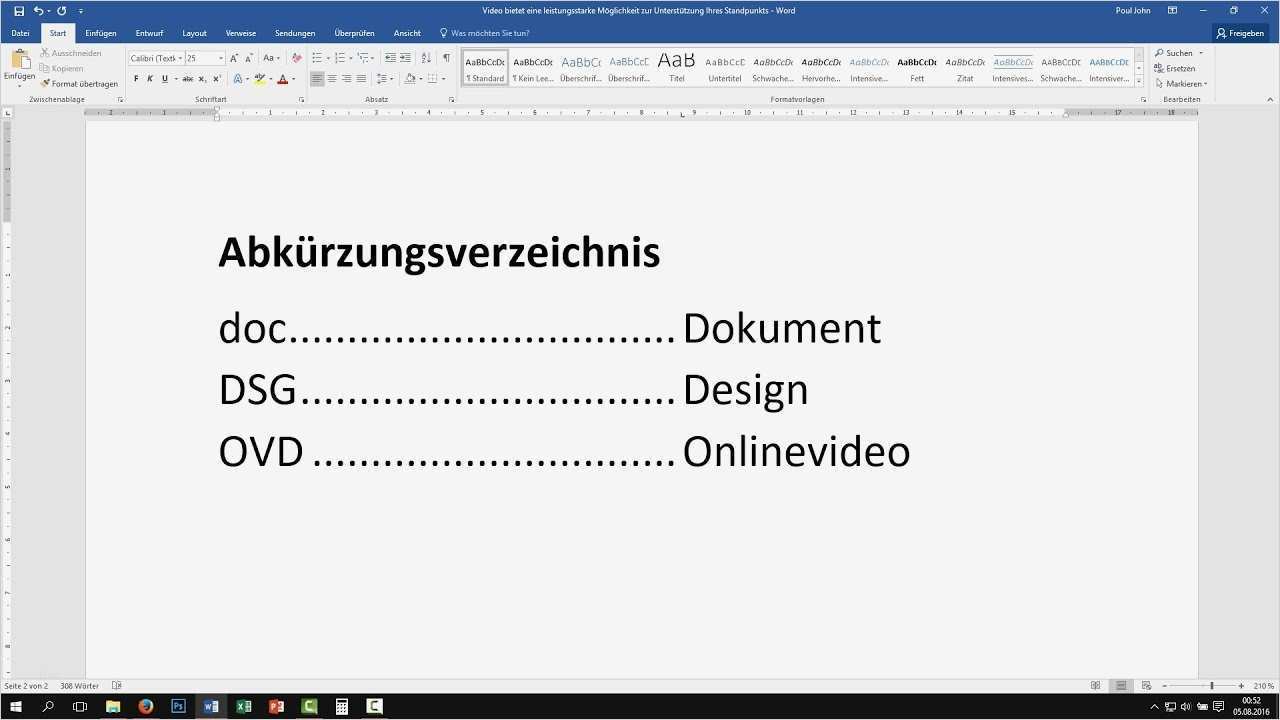Switch to the Einfügen ribbon tab
The width and height of the screenshot is (1280, 720).
[100, 33]
